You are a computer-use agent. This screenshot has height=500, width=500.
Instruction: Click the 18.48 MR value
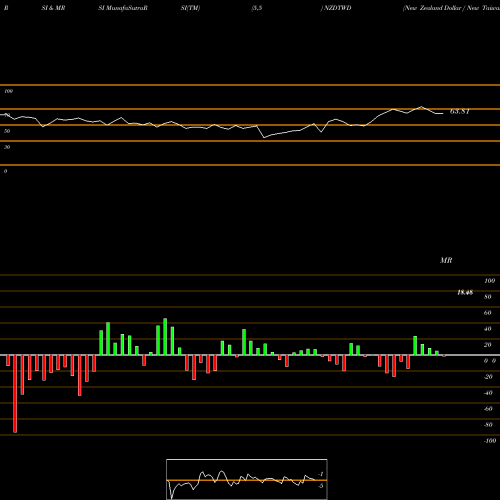tap(465, 293)
